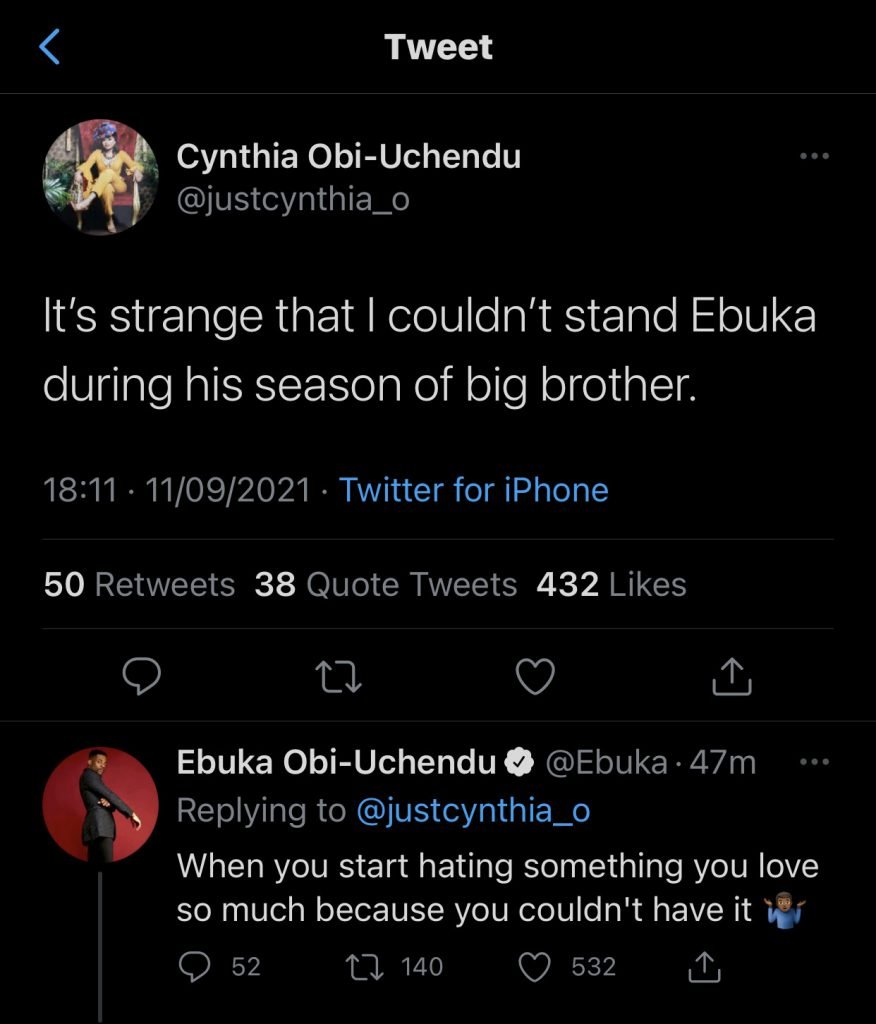This screenshot has width=876, height=1024.
Task: Tap Ebuka Obi-Uchendu's display name
Action: 336,763
